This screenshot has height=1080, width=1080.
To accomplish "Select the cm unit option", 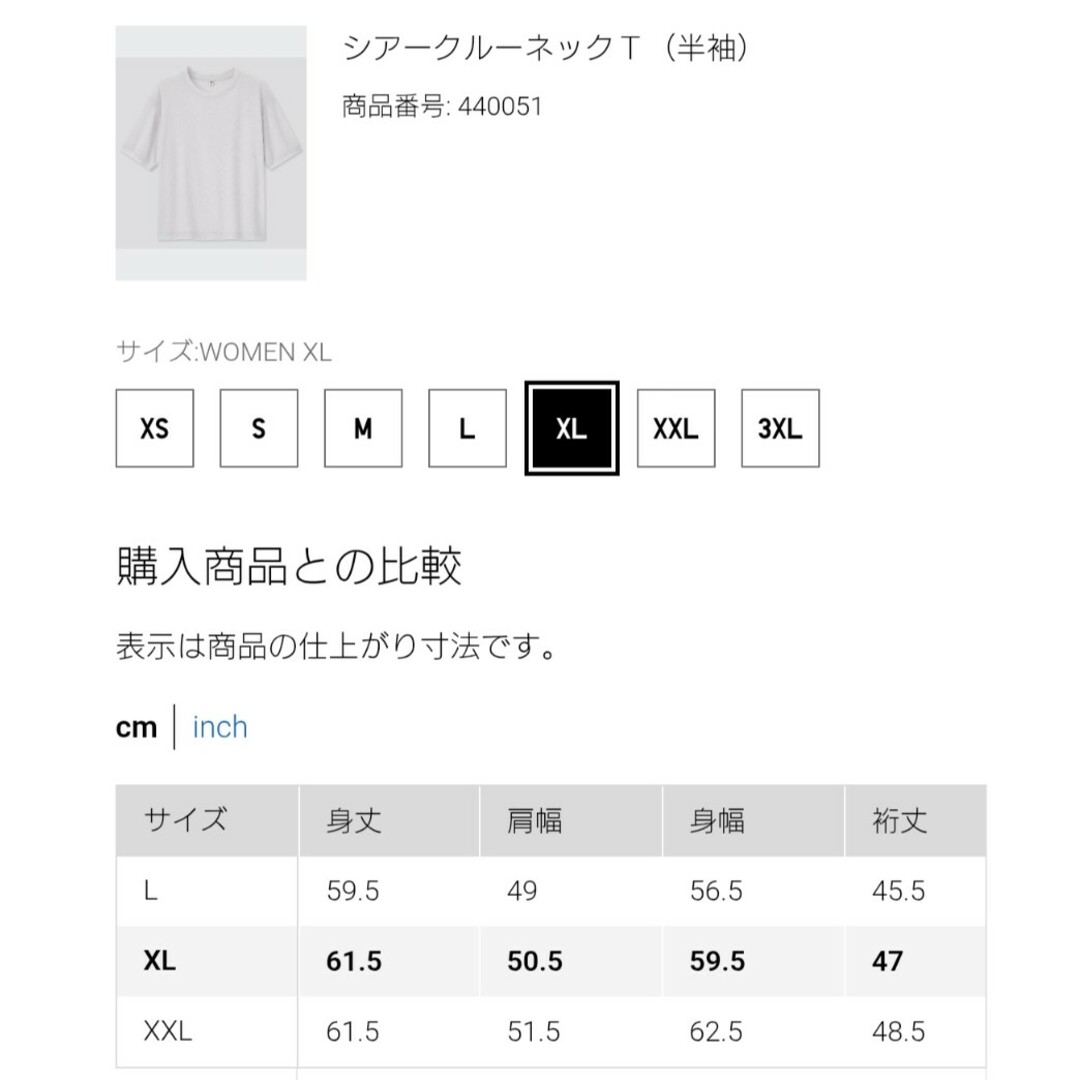I will tap(136, 727).
